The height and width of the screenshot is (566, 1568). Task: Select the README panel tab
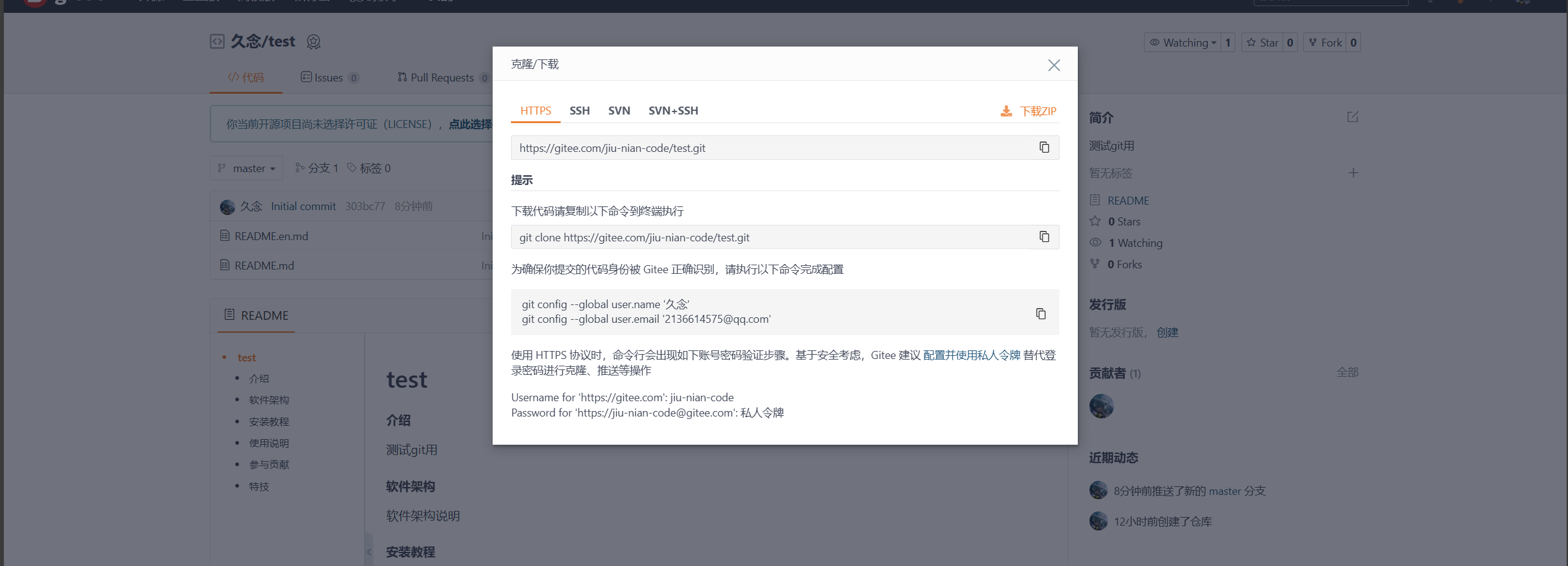[256, 315]
